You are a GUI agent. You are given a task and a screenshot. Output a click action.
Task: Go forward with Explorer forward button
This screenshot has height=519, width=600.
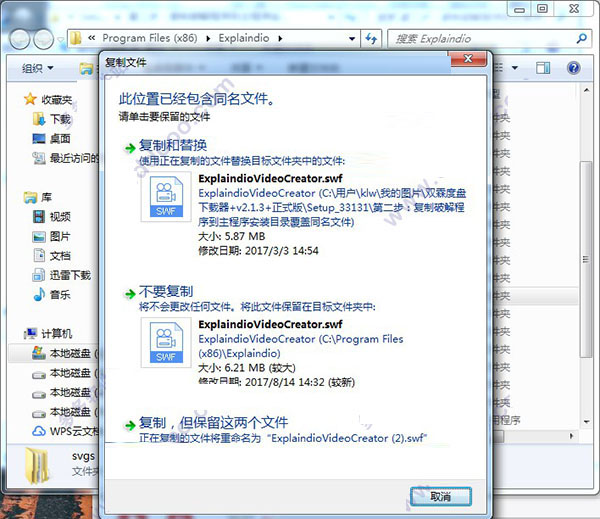[44, 39]
